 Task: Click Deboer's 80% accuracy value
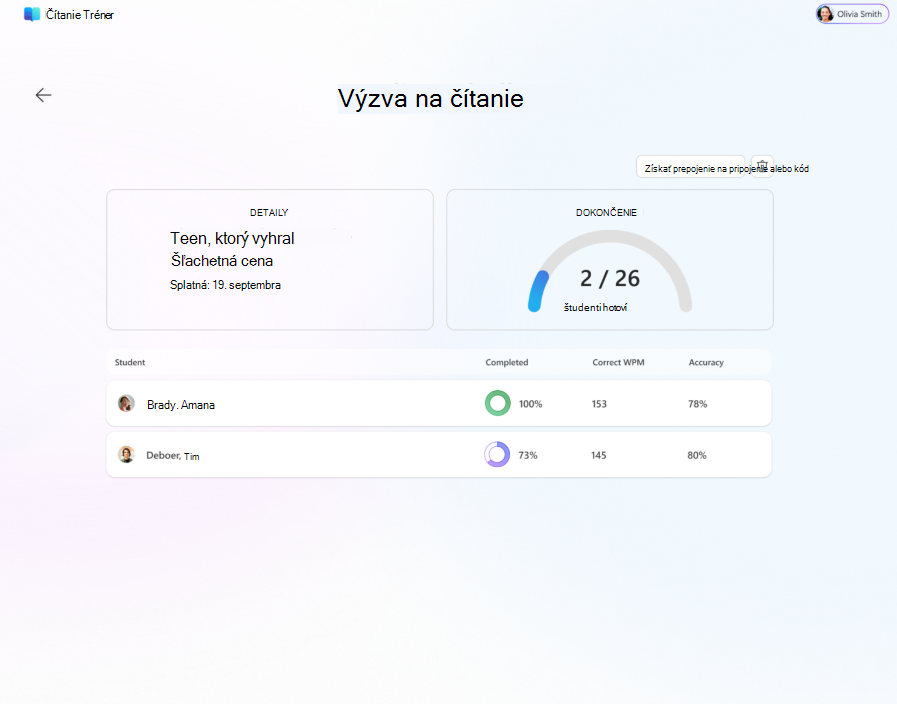(x=697, y=455)
